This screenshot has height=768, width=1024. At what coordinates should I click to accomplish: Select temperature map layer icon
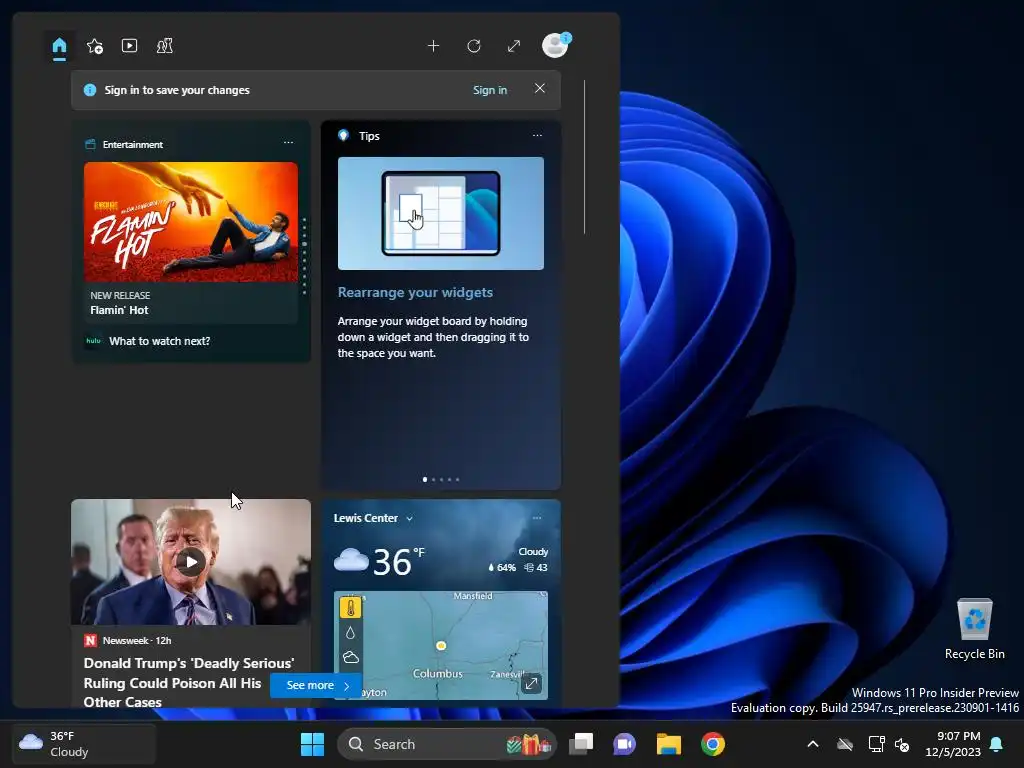351,608
